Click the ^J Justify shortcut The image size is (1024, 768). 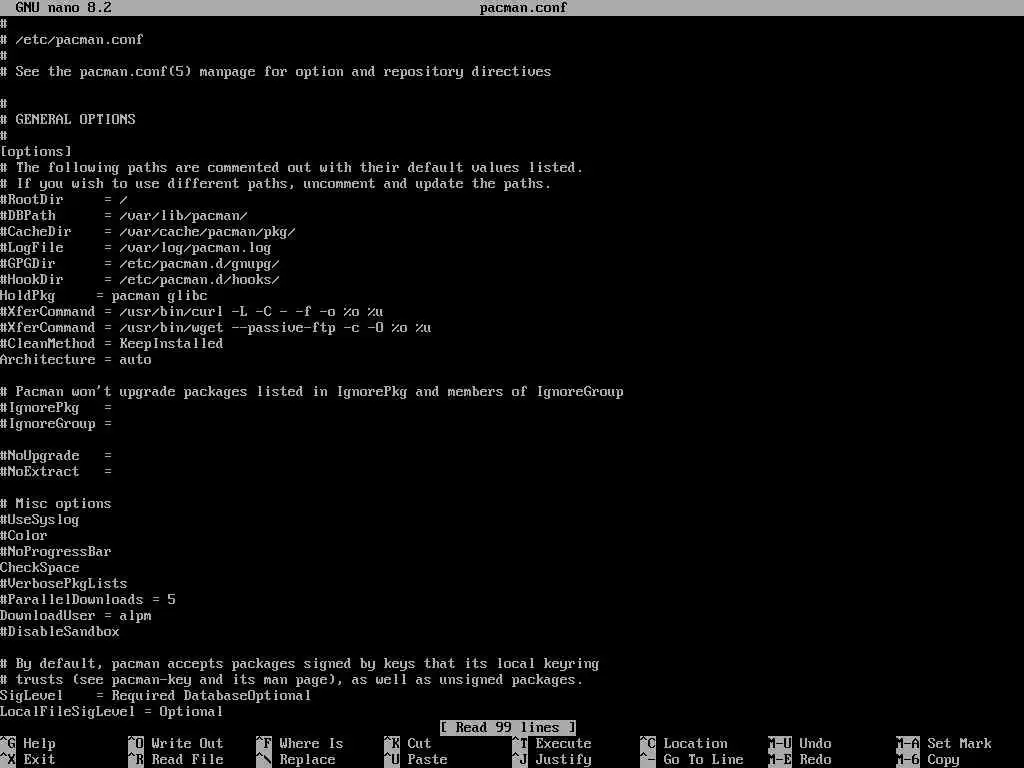coord(552,760)
